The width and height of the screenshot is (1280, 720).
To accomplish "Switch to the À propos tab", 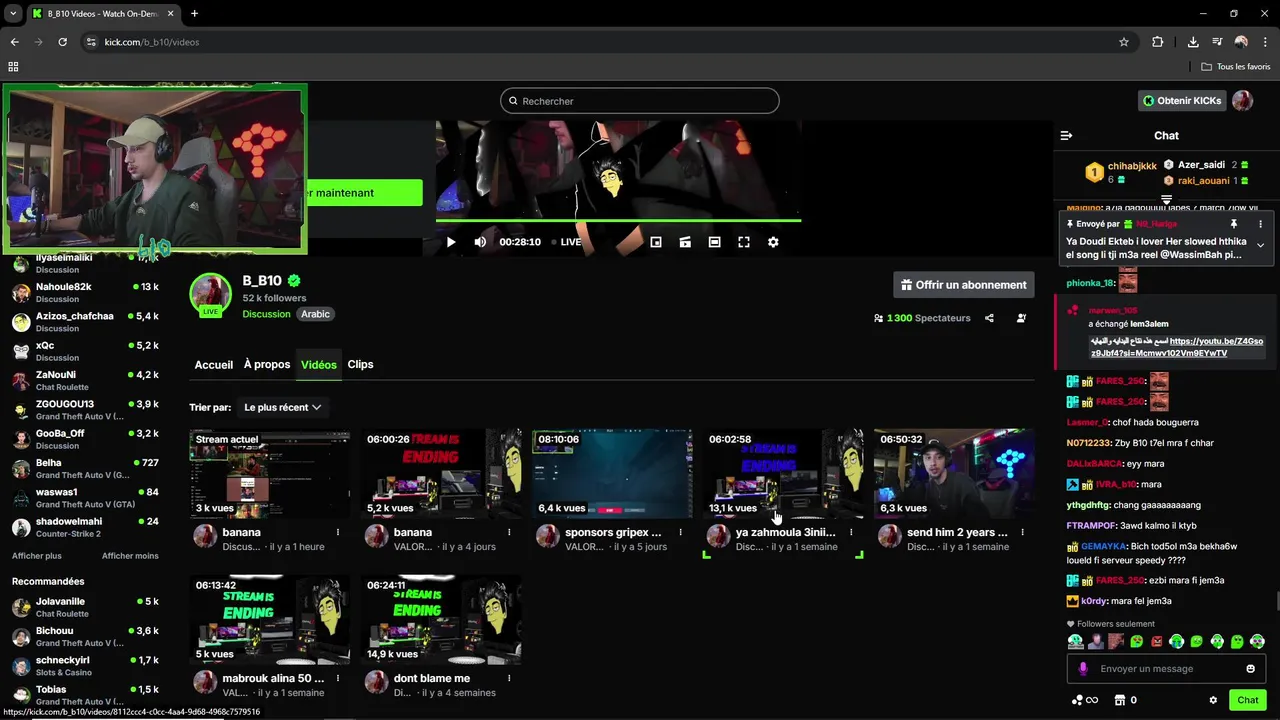I will (x=267, y=365).
